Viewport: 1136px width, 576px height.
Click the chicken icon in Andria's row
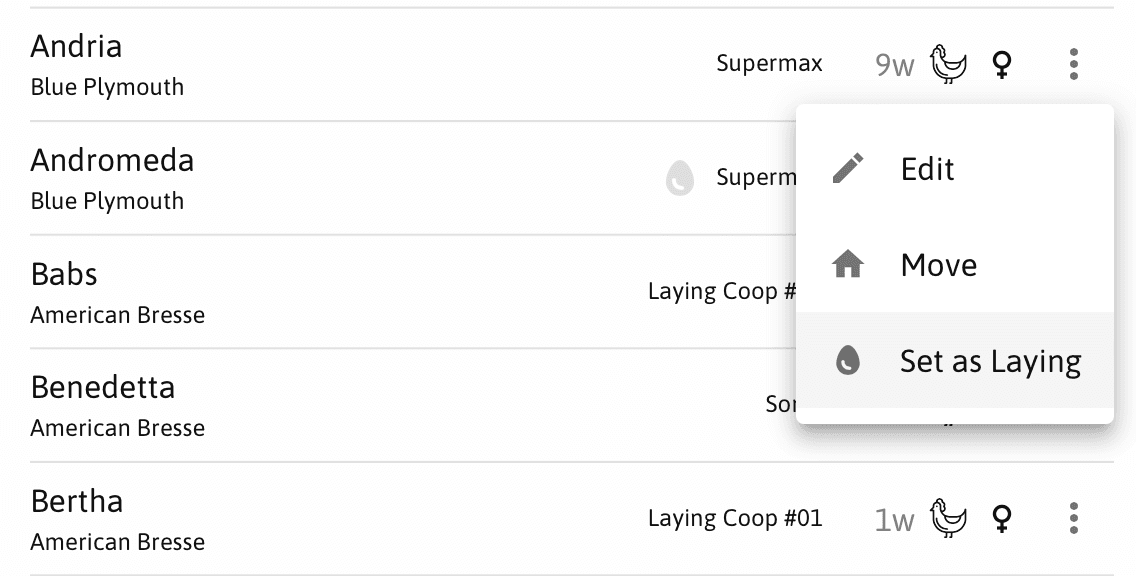pos(948,64)
